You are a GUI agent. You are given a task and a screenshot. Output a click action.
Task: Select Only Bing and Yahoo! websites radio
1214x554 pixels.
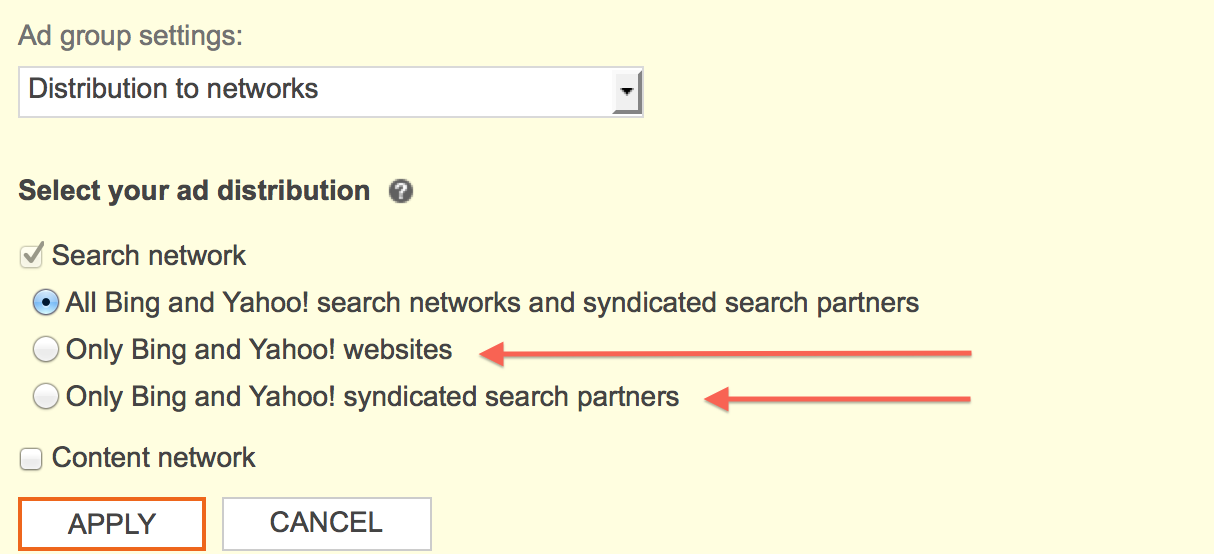tap(46, 350)
